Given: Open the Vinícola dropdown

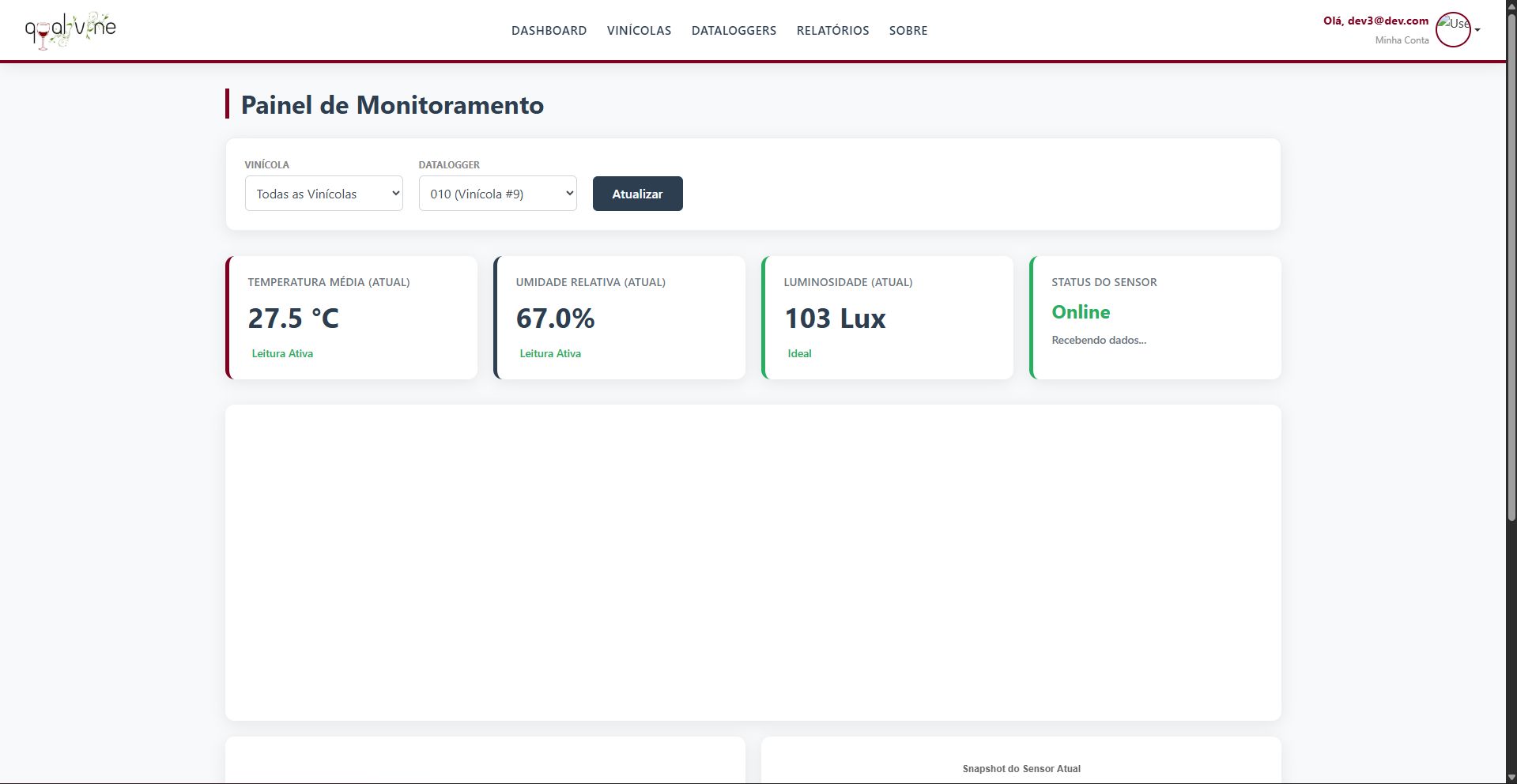Looking at the screenshot, I should click(x=324, y=194).
